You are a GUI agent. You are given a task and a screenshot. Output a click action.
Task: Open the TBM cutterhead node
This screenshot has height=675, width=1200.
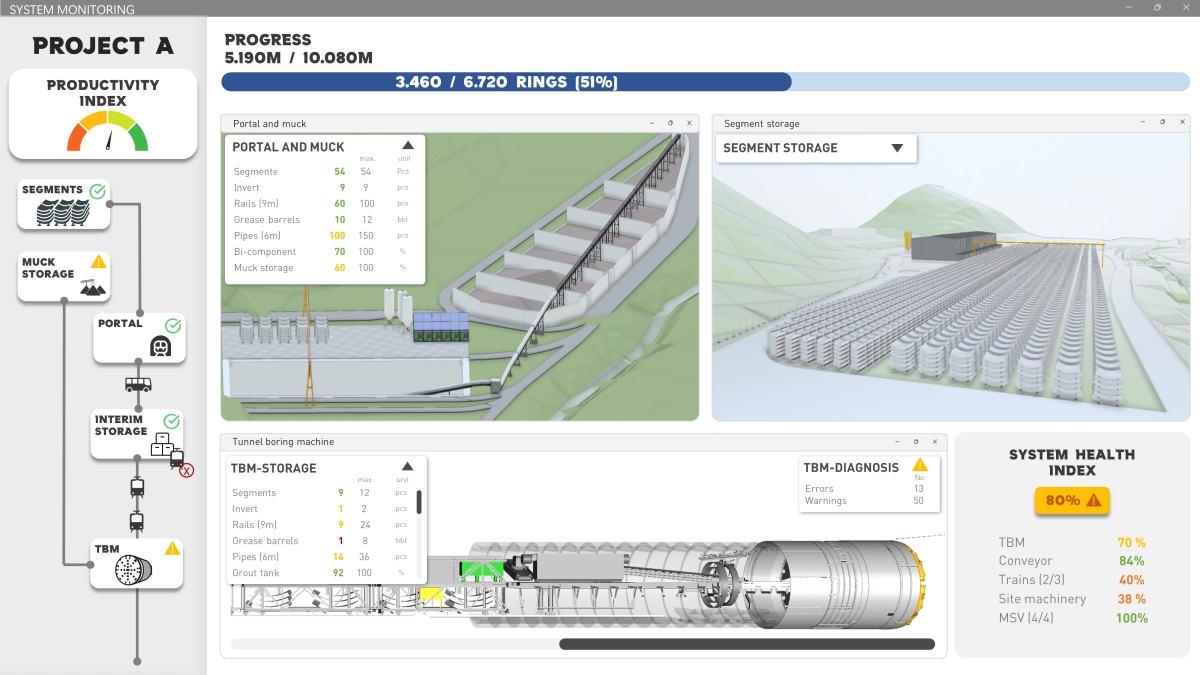coord(132,570)
